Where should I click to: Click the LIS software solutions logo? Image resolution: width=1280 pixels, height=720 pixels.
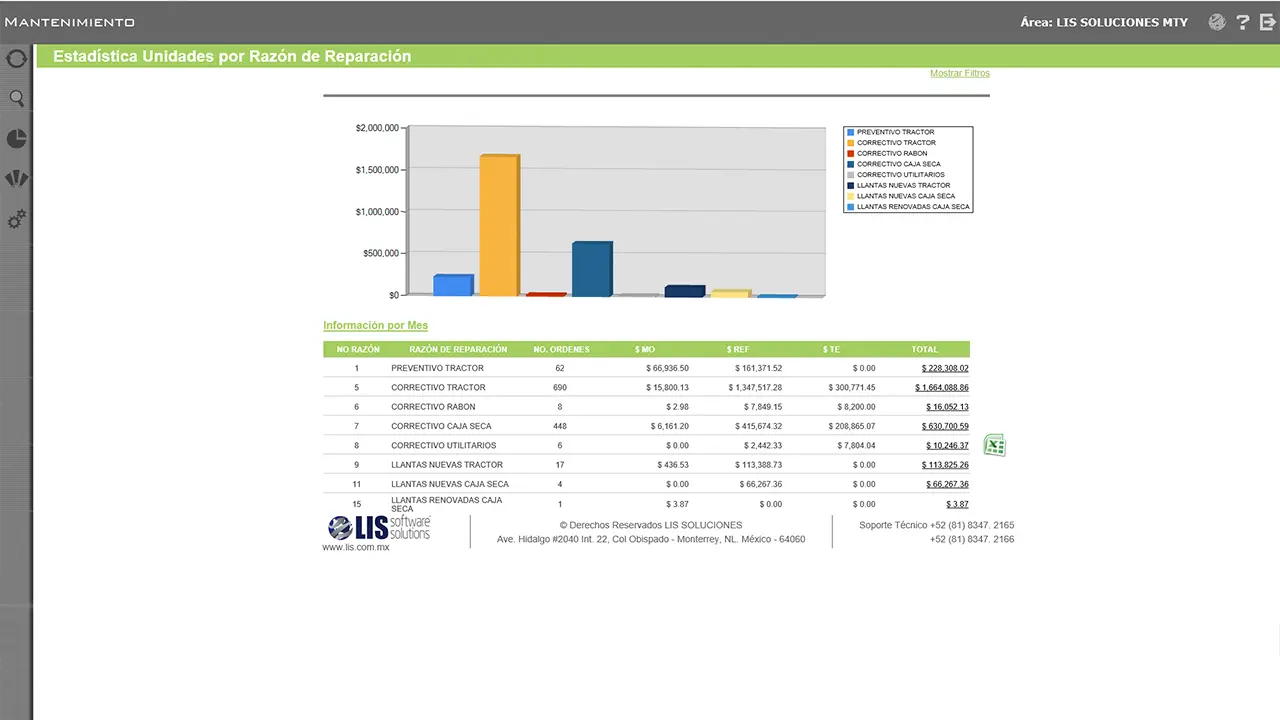point(379,528)
